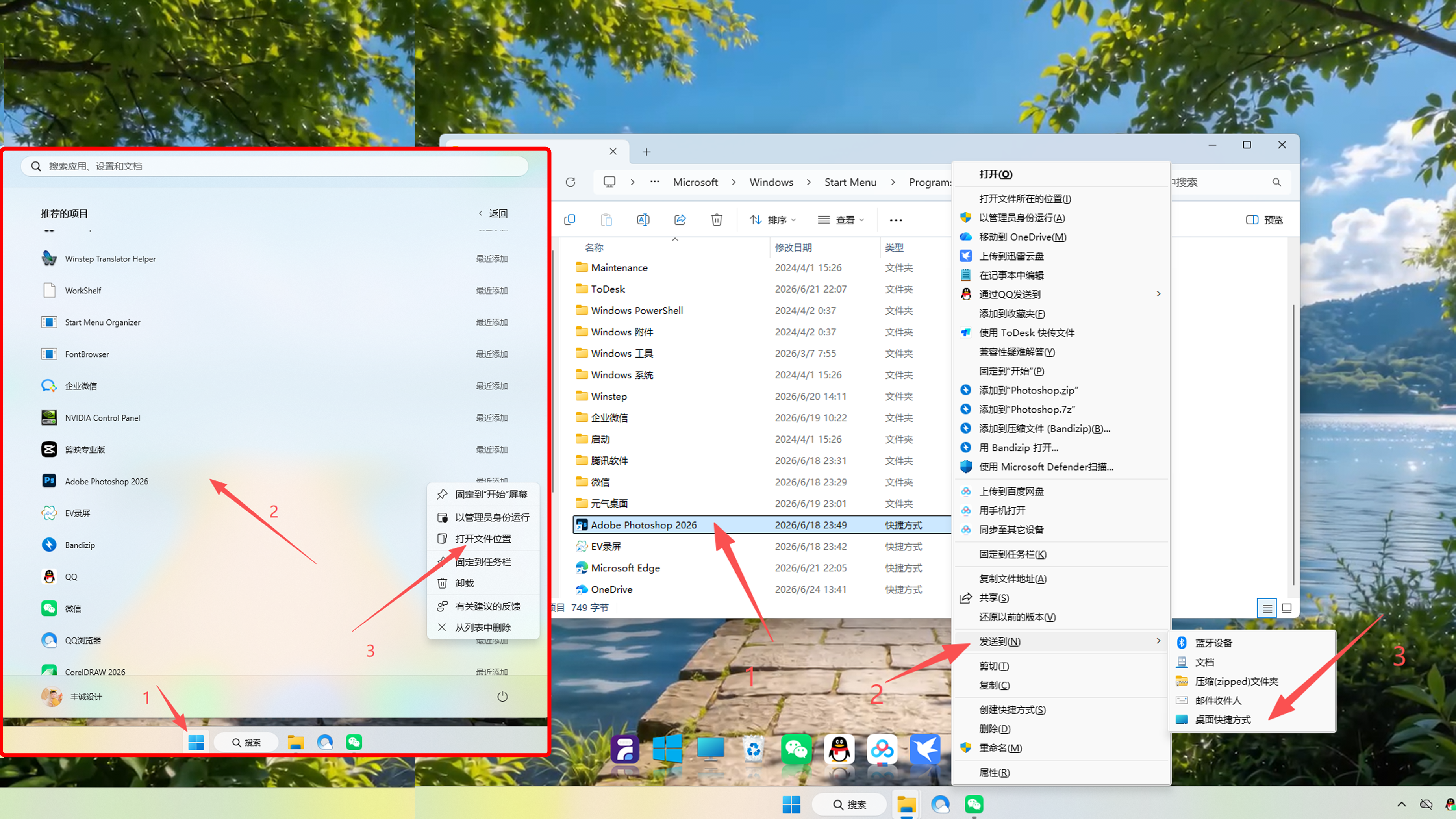The height and width of the screenshot is (819, 1456).
Task: Click the 搜索 box on the taskbar below Explorer
Action: 849,804
